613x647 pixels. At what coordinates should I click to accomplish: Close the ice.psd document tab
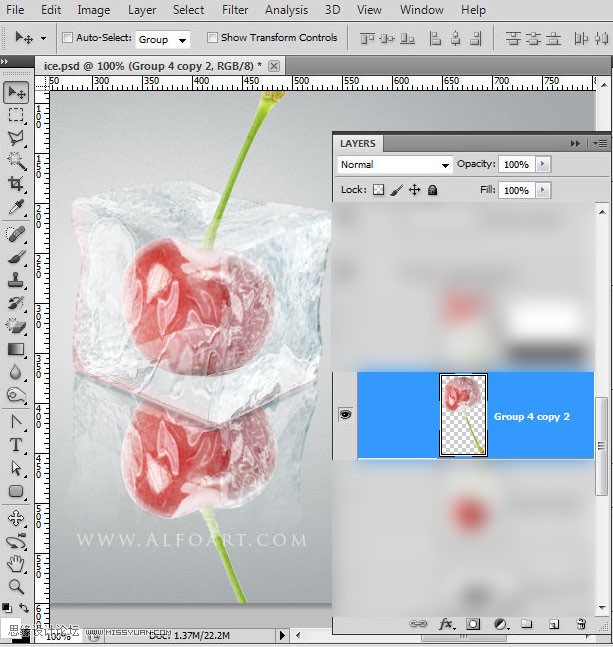(274, 66)
